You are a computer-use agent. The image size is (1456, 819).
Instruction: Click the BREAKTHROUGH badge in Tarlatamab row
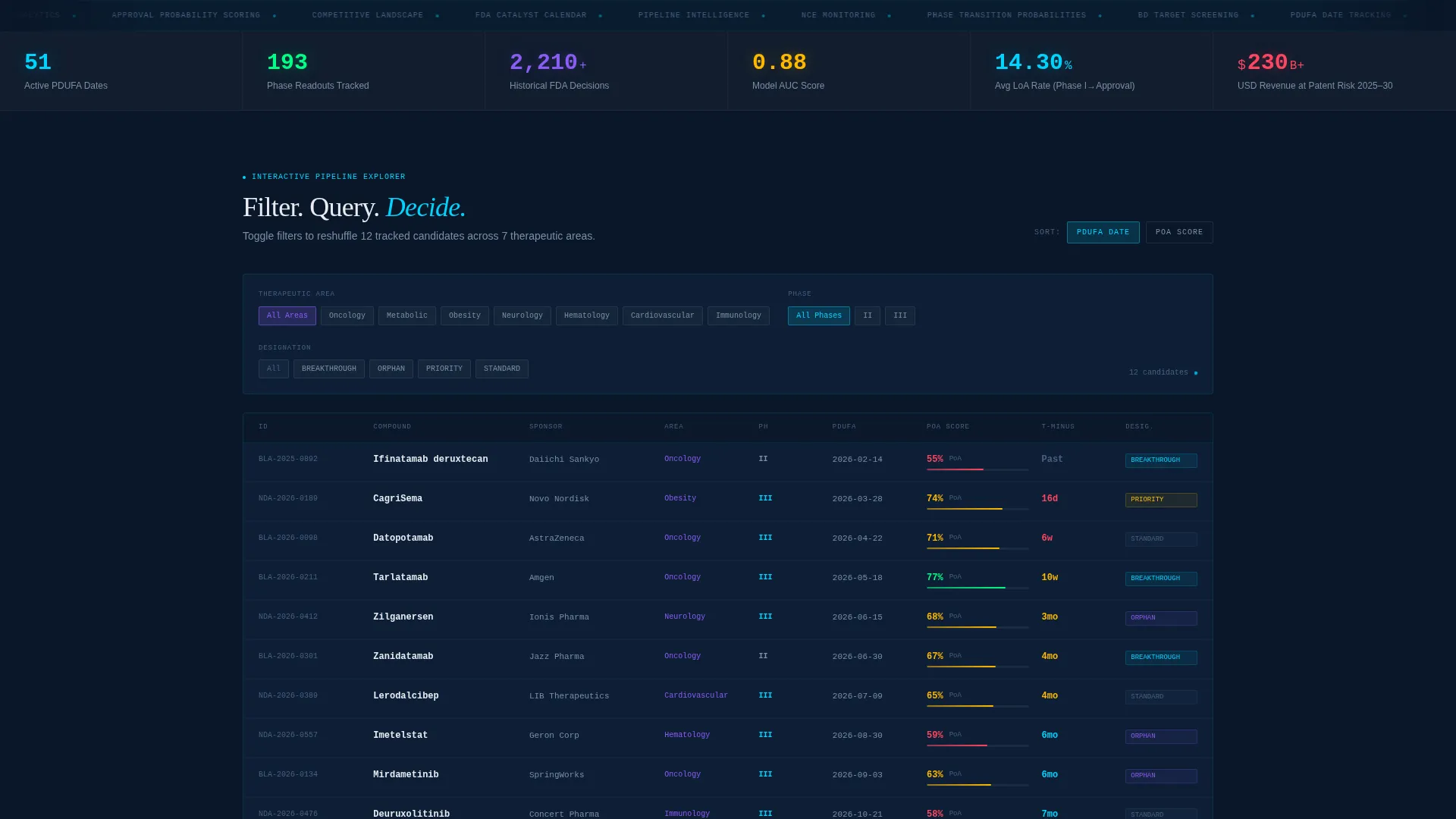pyautogui.click(x=1160, y=579)
